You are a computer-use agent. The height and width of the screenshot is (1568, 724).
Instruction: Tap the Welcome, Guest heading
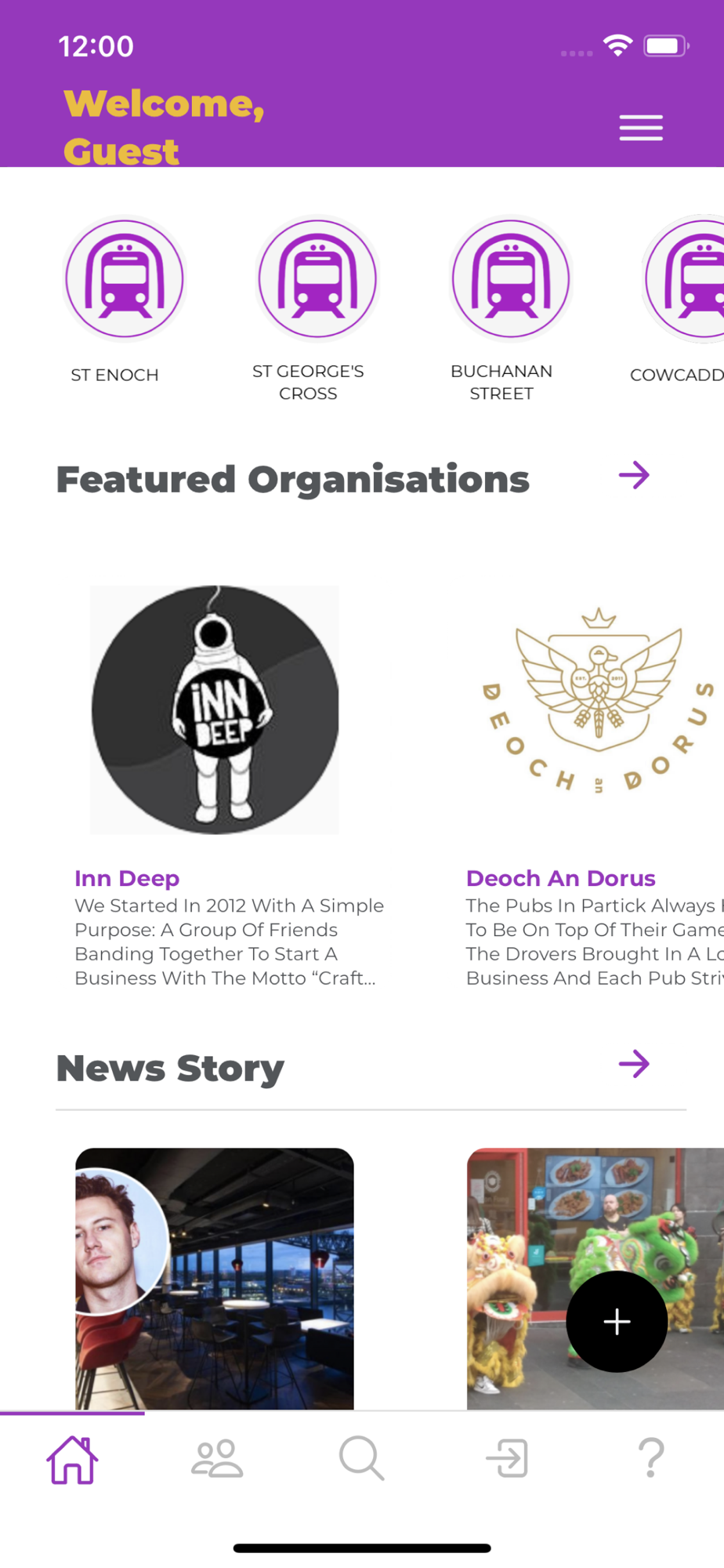(x=164, y=127)
